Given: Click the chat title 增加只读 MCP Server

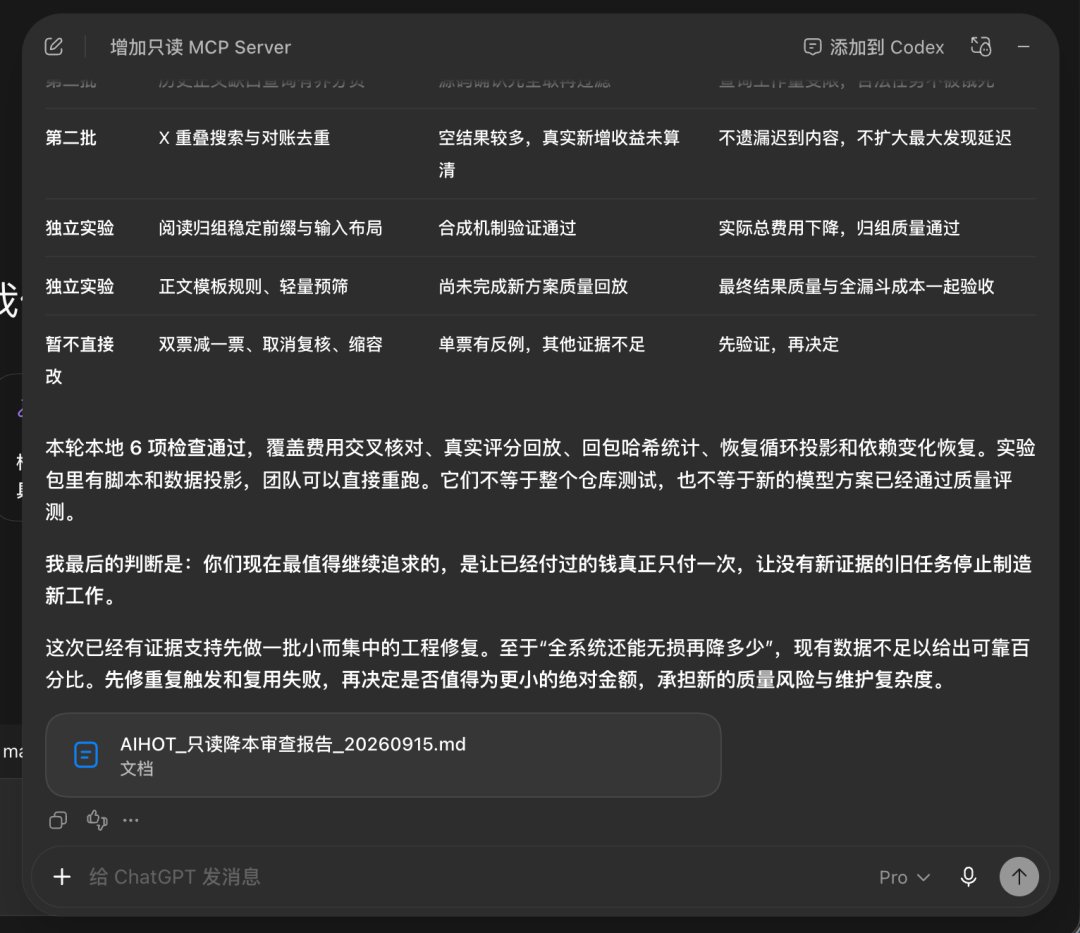Looking at the screenshot, I should [x=200, y=47].
